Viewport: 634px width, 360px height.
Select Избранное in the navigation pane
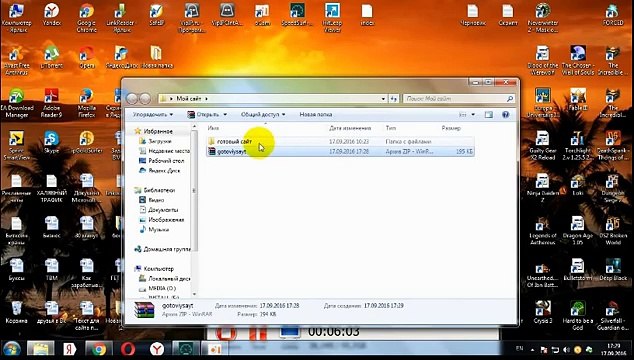[158, 131]
